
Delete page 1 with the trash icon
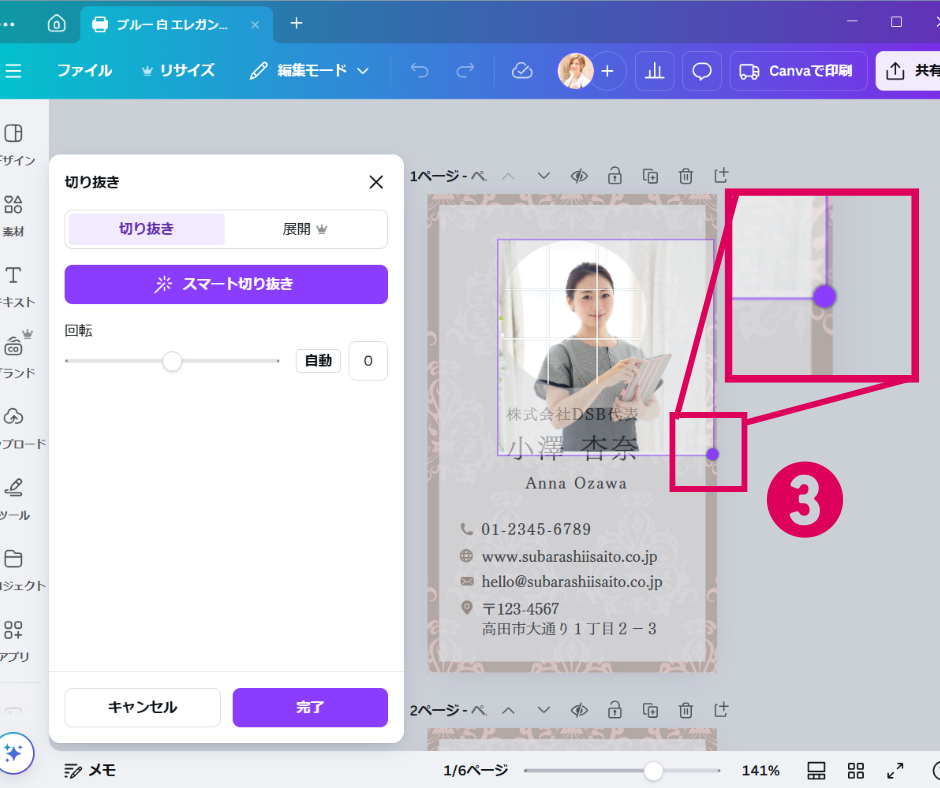point(686,176)
